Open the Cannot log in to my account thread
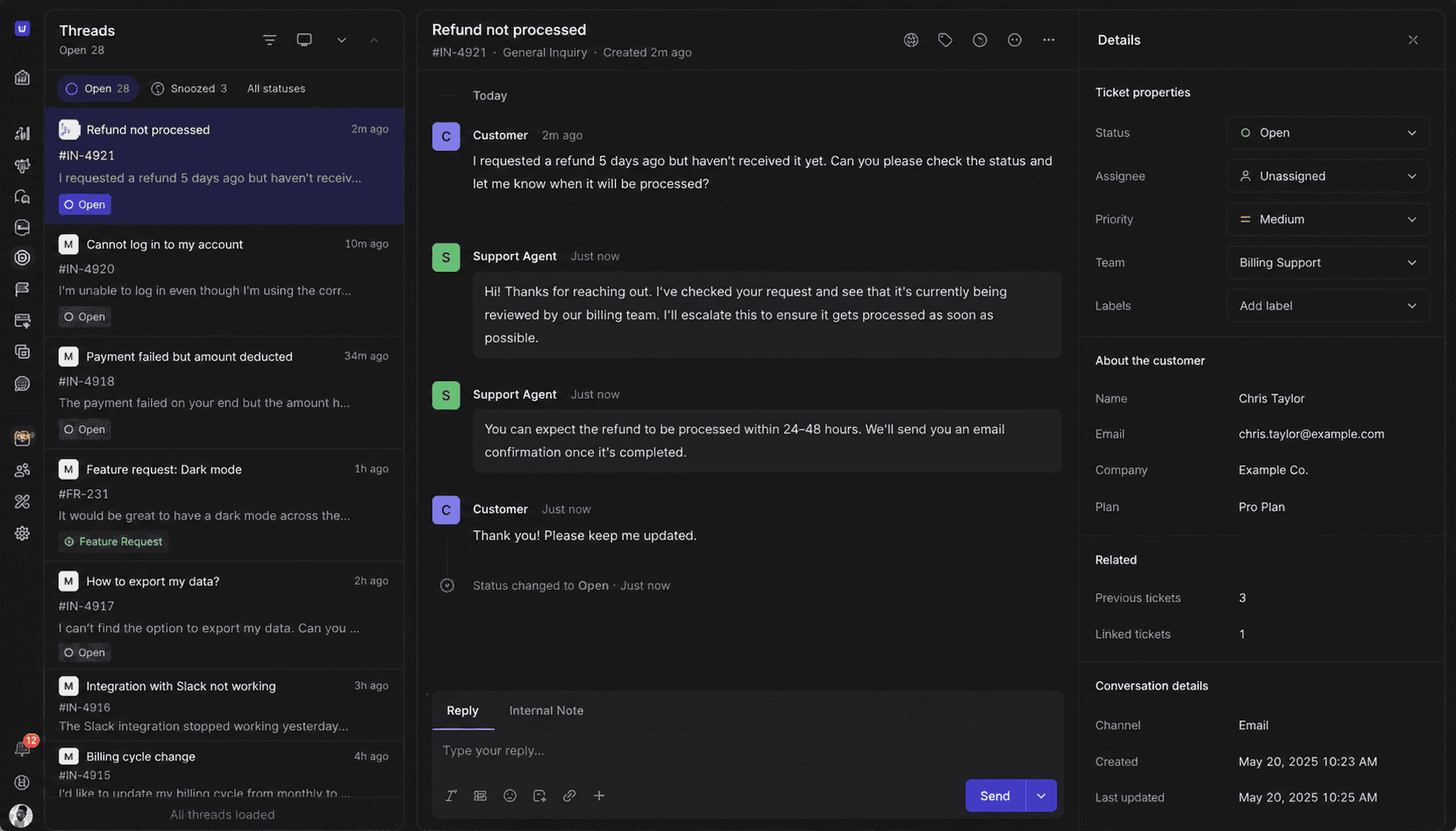This screenshot has height=831, width=1456. click(224, 281)
